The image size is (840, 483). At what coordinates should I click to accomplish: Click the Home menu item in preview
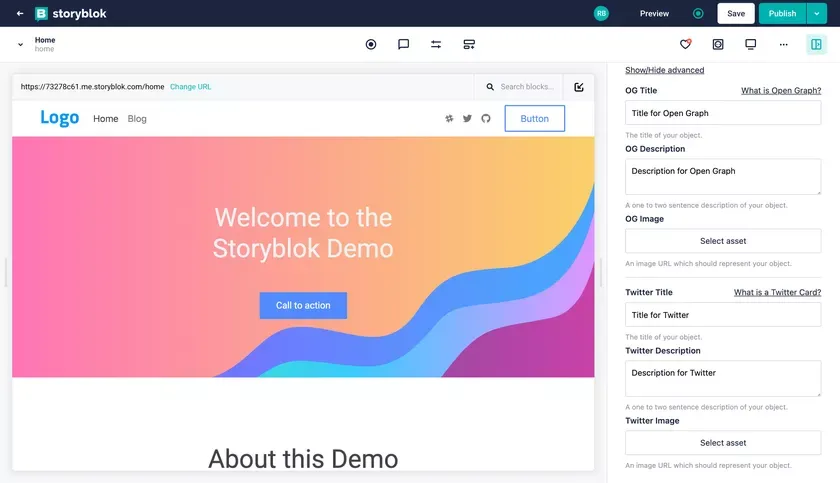pyautogui.click(x=106, y=119)
